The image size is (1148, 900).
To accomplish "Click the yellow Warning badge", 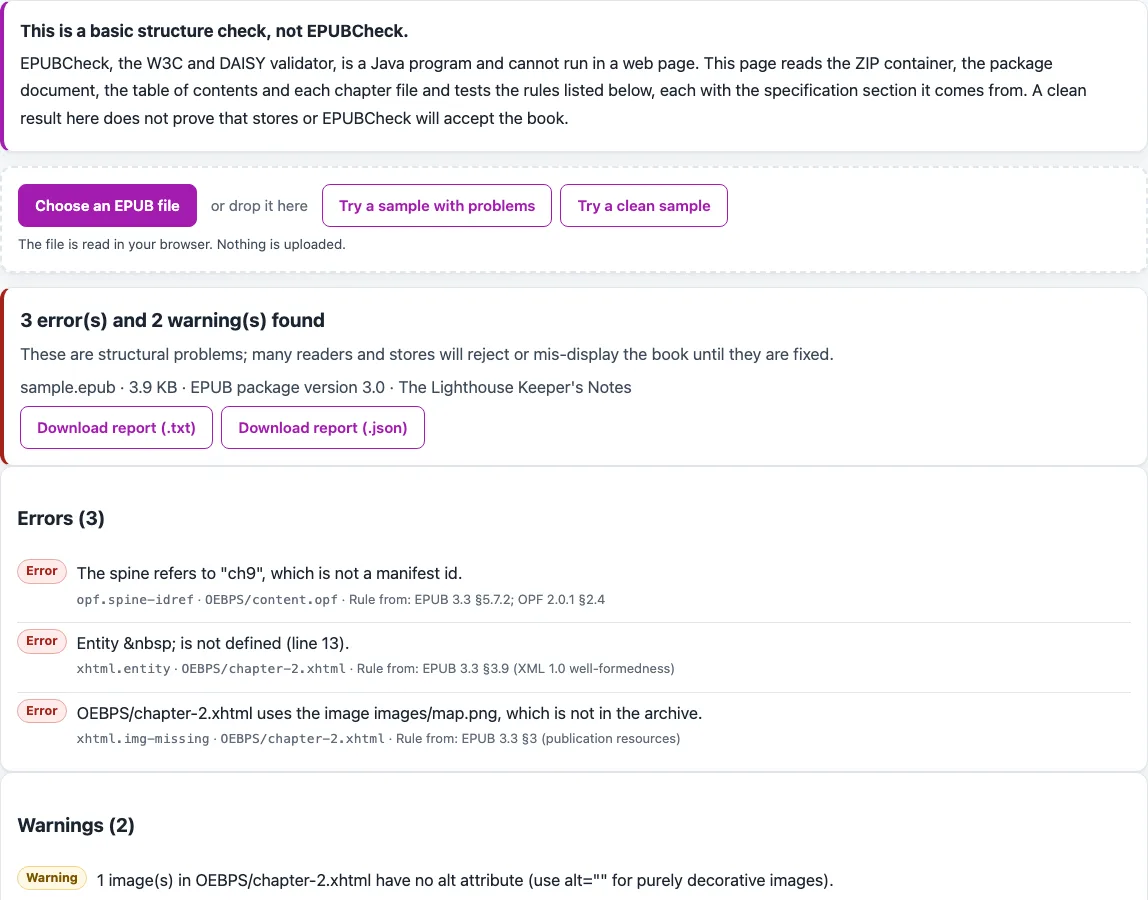I will click(52, 878).
